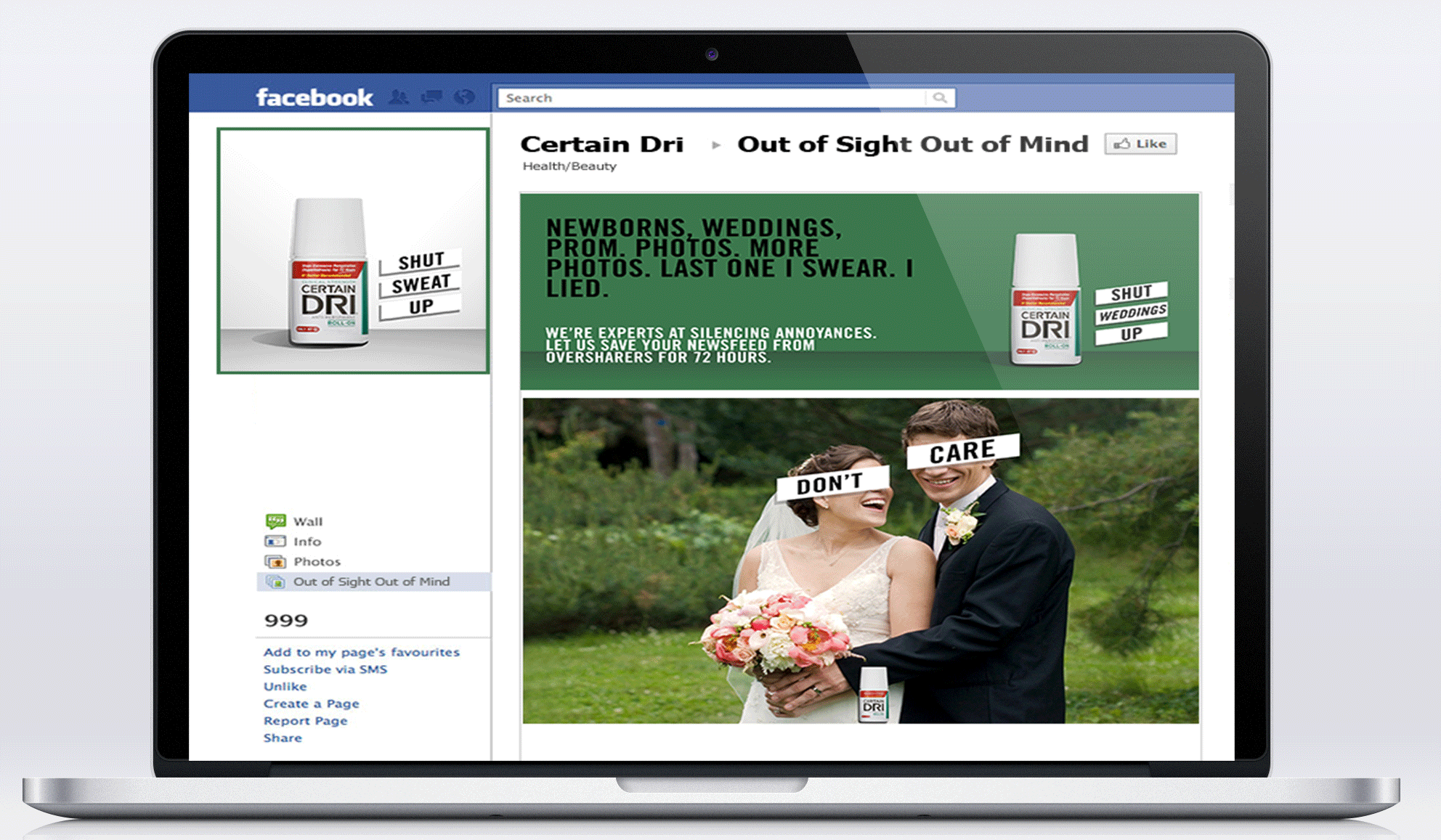Open the Photos section icon
Screen dimensions: 1441x840
pyautogui.click(x=275, y=561)
